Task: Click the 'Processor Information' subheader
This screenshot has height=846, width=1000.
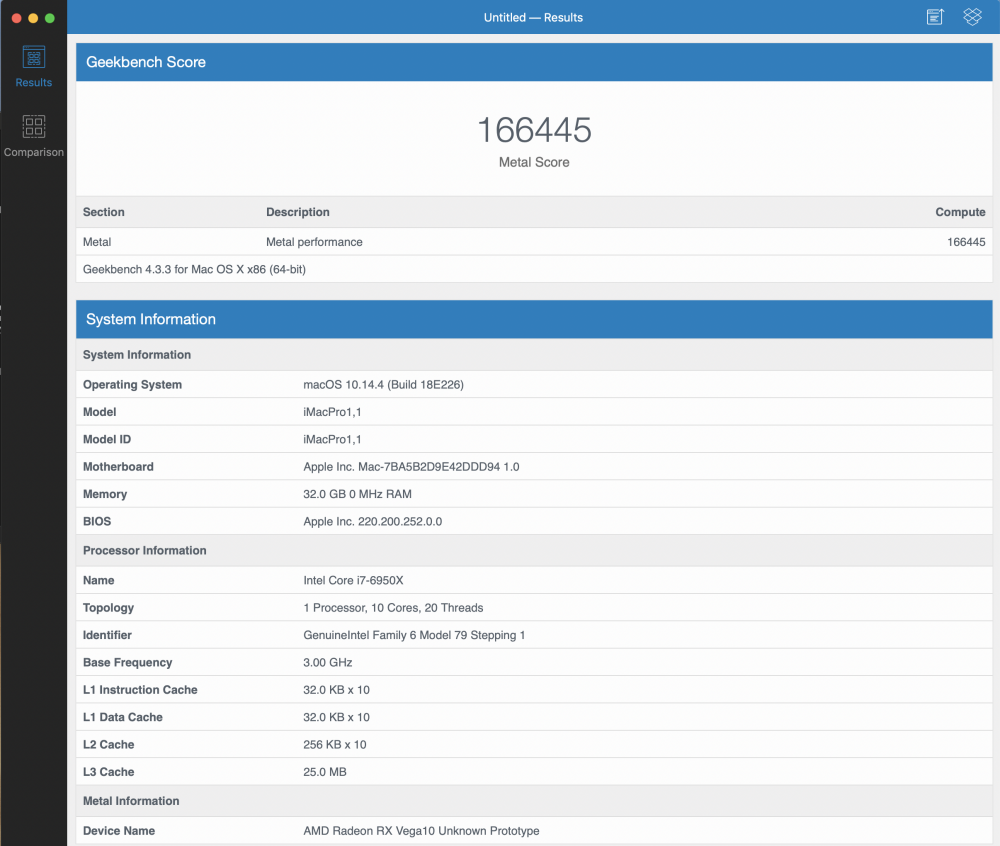Action: [145, 550]
